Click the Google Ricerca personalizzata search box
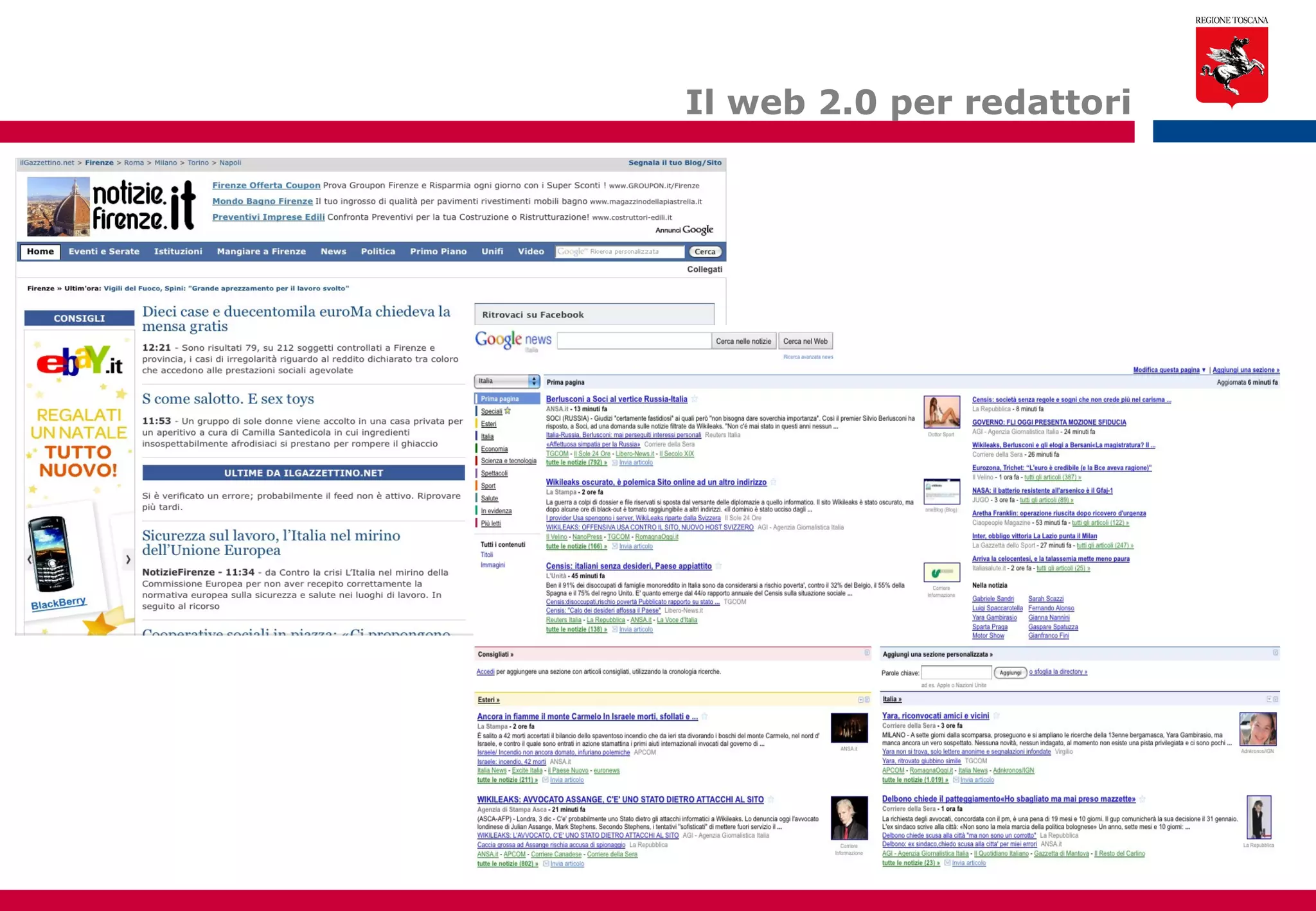This screenshot has width=1316, height=911. point(620,252)
